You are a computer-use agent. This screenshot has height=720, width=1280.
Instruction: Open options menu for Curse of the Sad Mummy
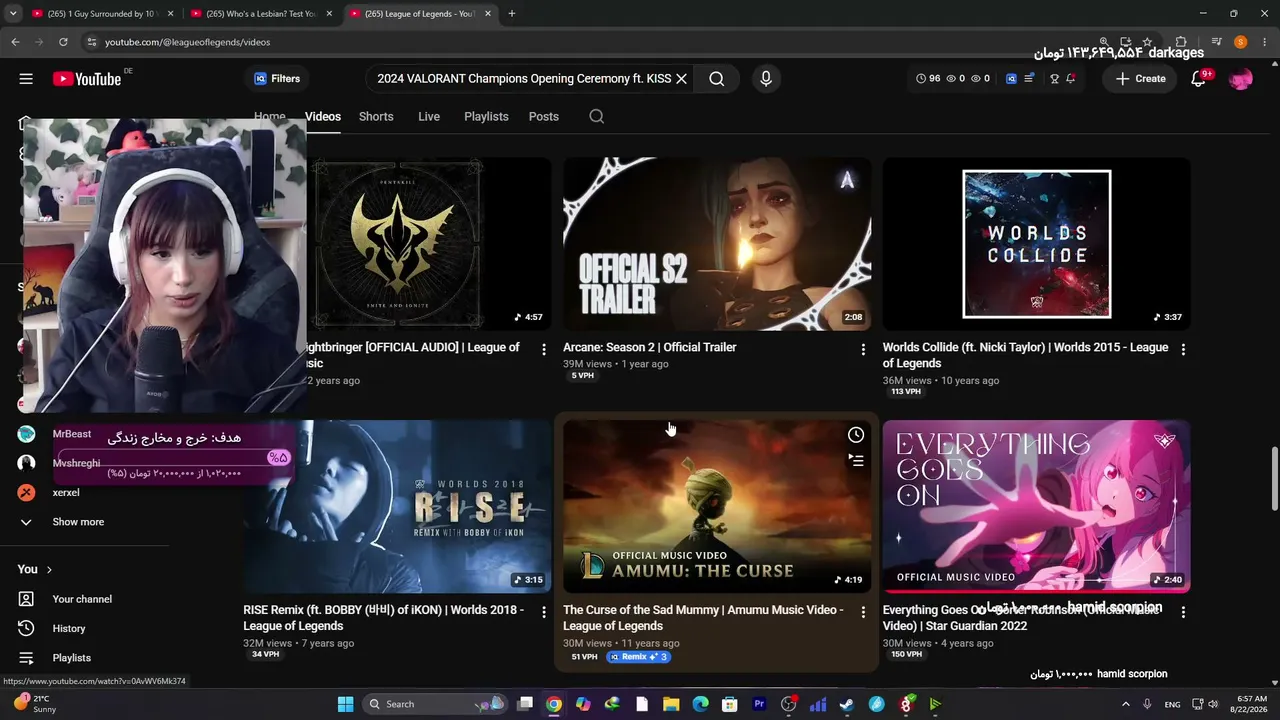(863, 612)
